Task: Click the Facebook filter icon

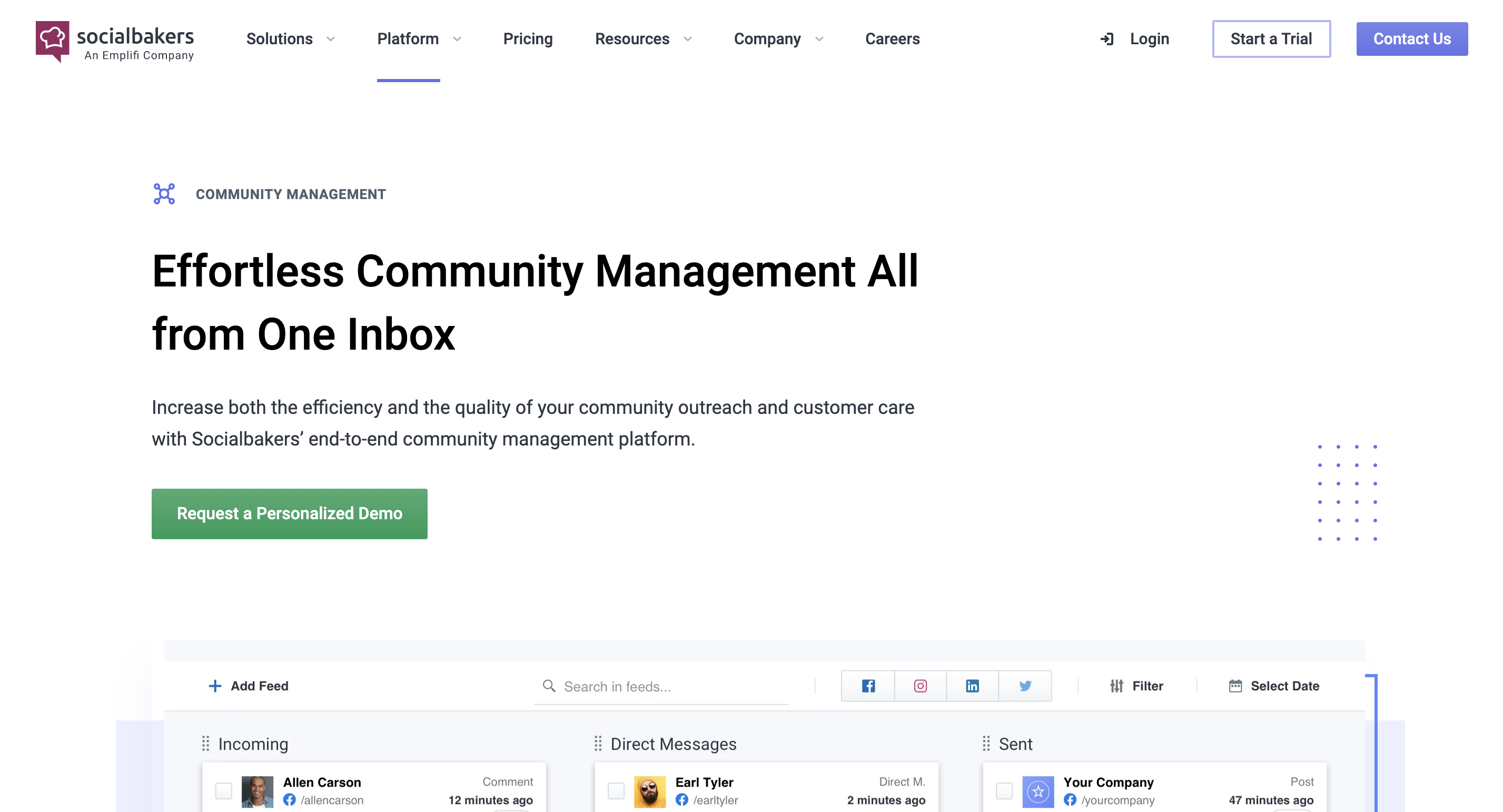Action: tap(867, 686)
